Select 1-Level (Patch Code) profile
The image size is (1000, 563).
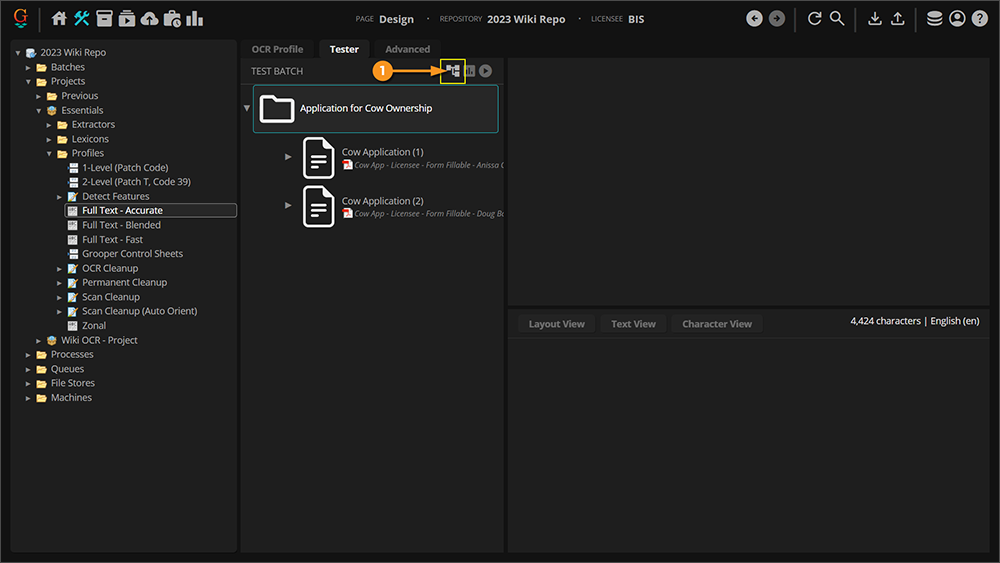[x=125, y=168]
